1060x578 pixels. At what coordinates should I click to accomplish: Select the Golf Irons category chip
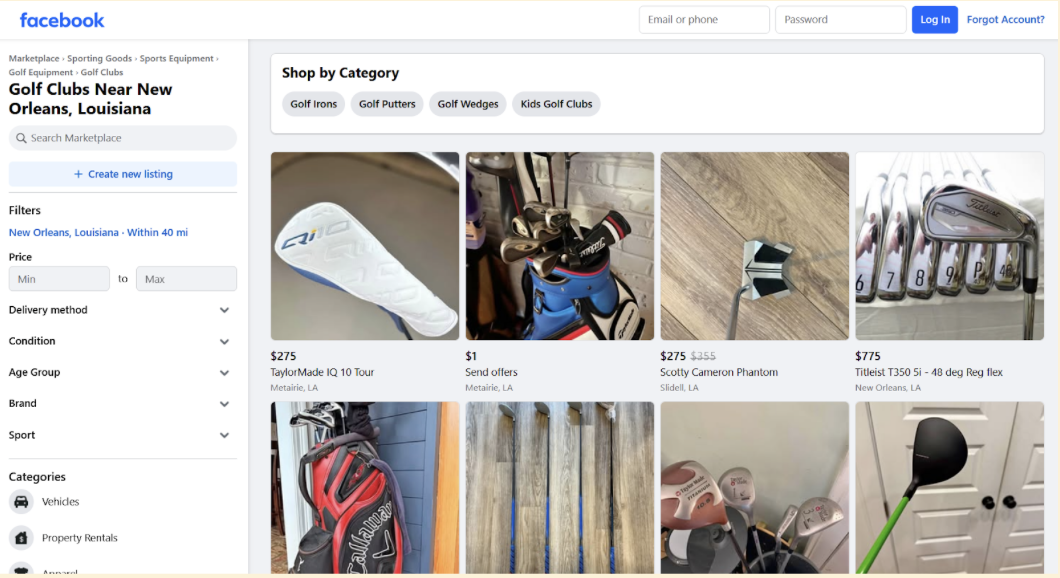(x=313, y=103)
